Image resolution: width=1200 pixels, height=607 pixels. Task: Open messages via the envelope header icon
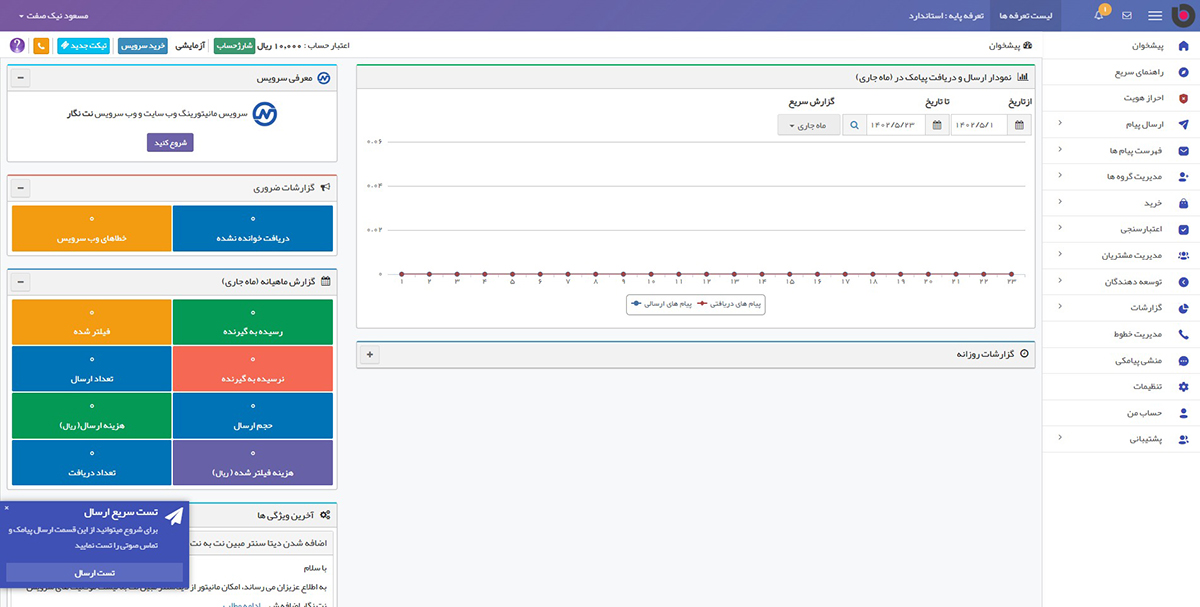(x=1127, y=16)
